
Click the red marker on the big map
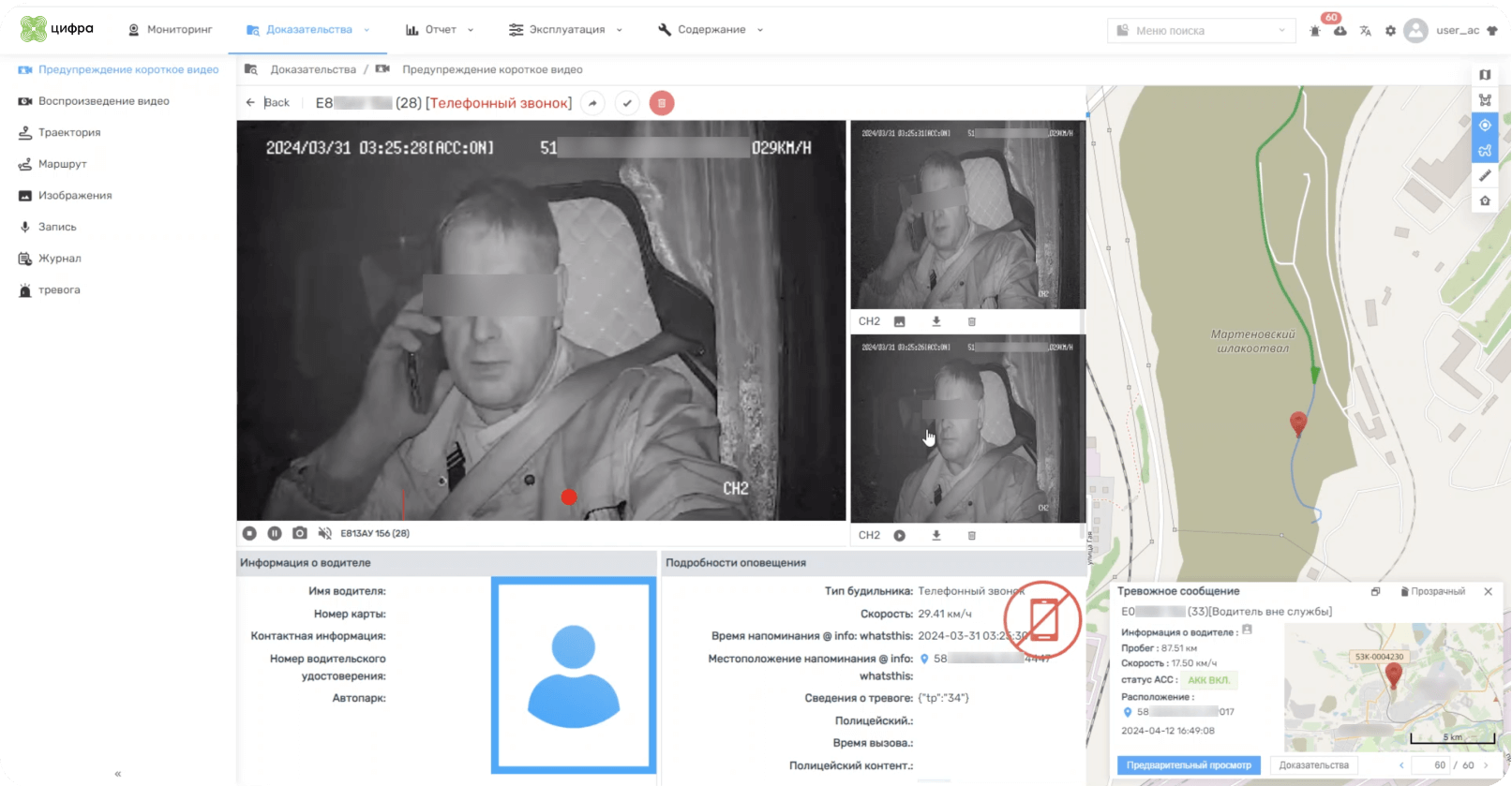[x=1298, y=423]
